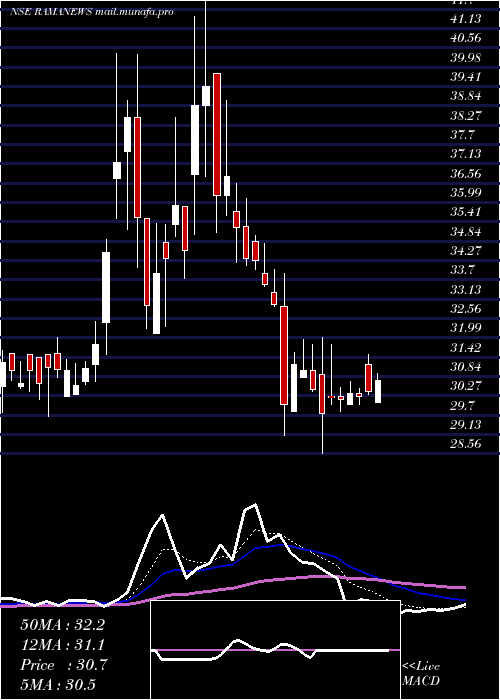This screenshot has width=500, height=700.
Task: Select the 40.56 price axis label
Action: click(x=466, y=38)
